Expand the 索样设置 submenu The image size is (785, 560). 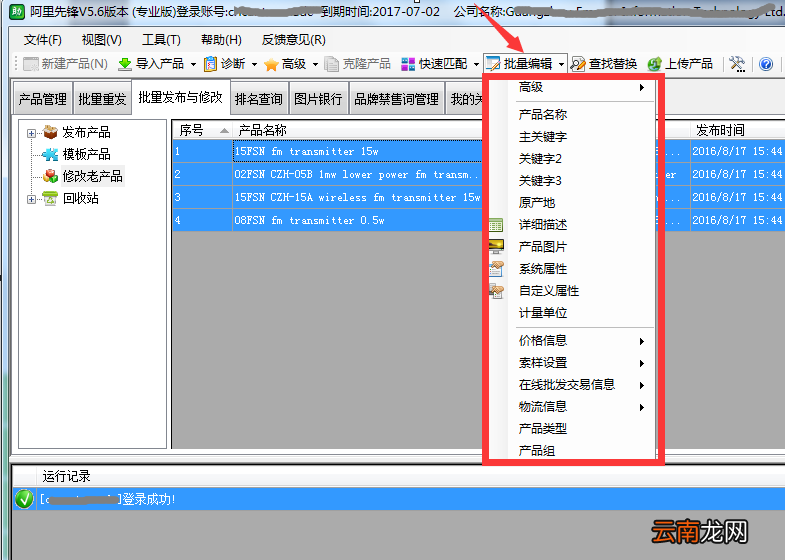pyautogui.click(x=642, y=363)
